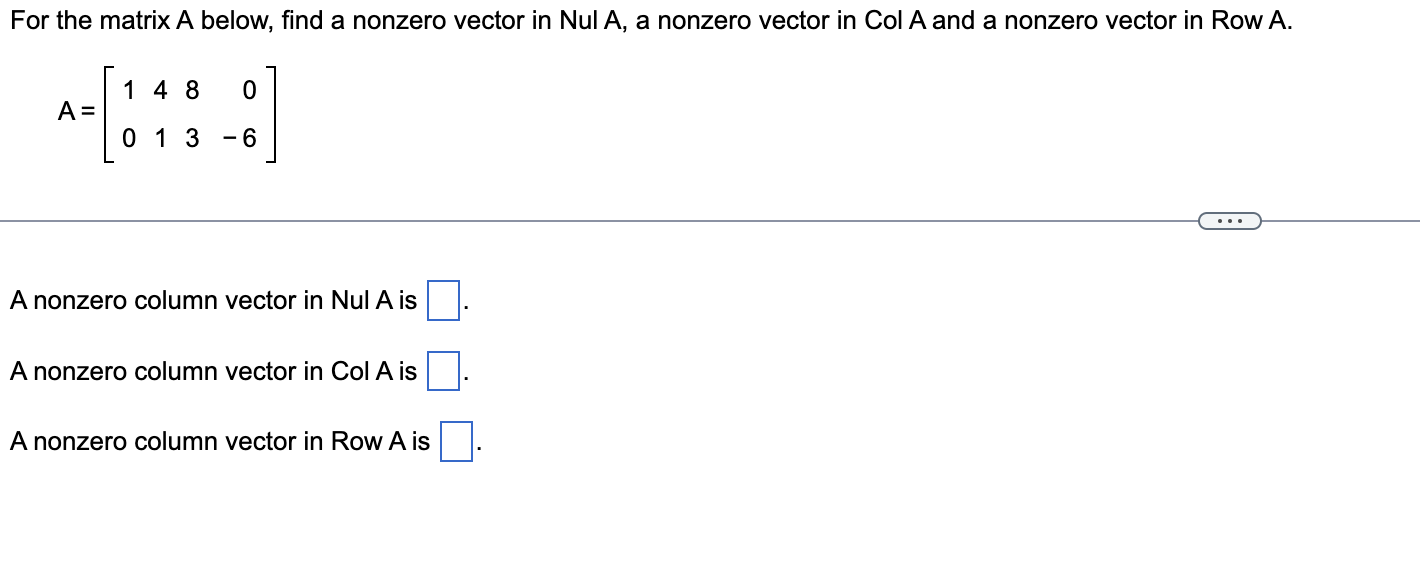Click the entry 8 in matrix A
1420x588 pixels.
coord(191,90)
